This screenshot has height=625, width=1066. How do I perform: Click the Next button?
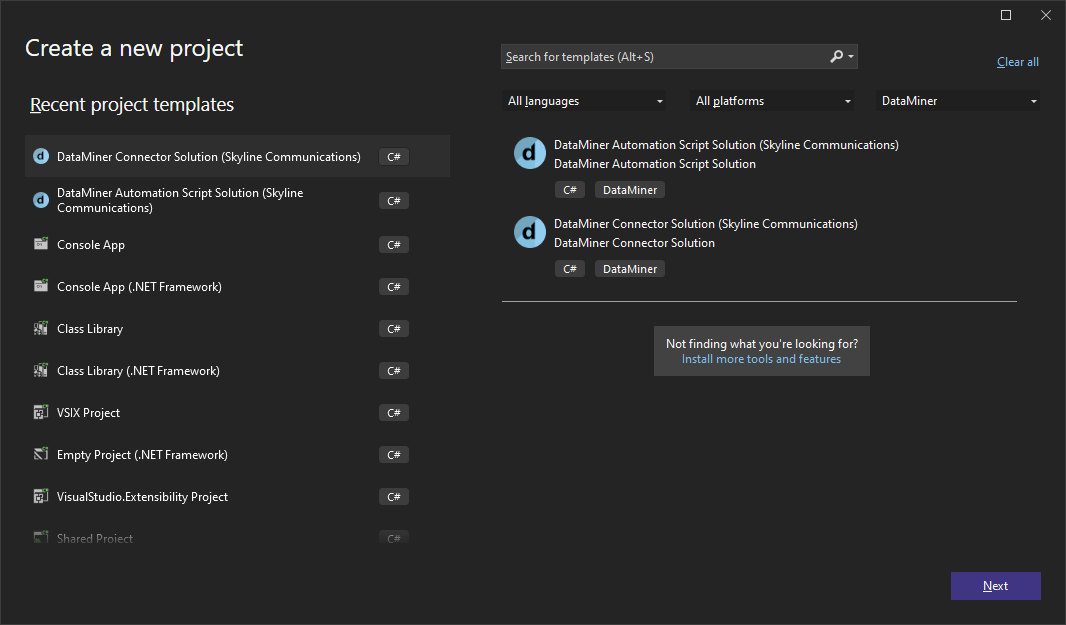coord(995,585)
